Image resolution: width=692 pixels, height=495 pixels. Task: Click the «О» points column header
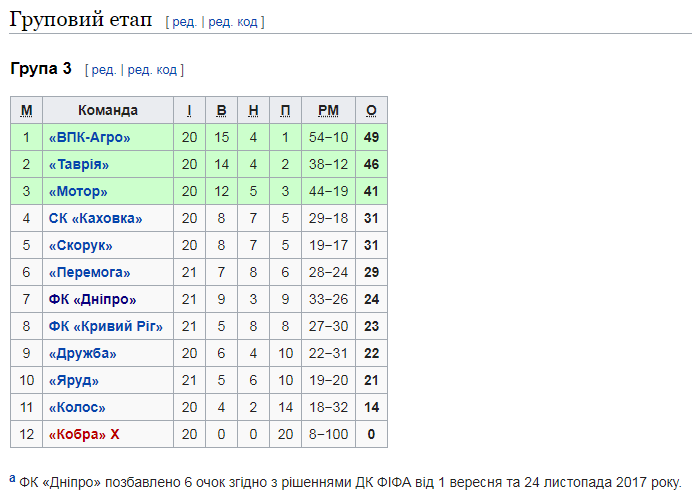click(371, 110)
